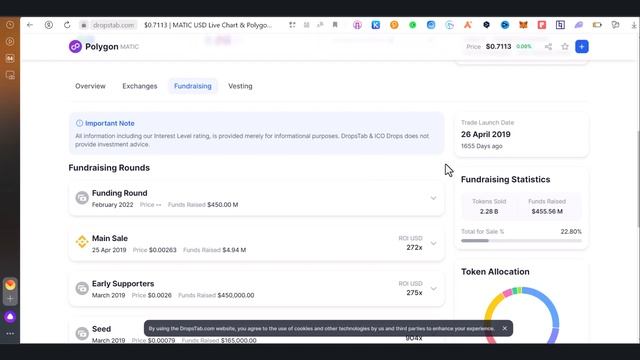Viewport: 640px width, 360px height.
Task: Open the blue K extension icon
Action: 376,25
